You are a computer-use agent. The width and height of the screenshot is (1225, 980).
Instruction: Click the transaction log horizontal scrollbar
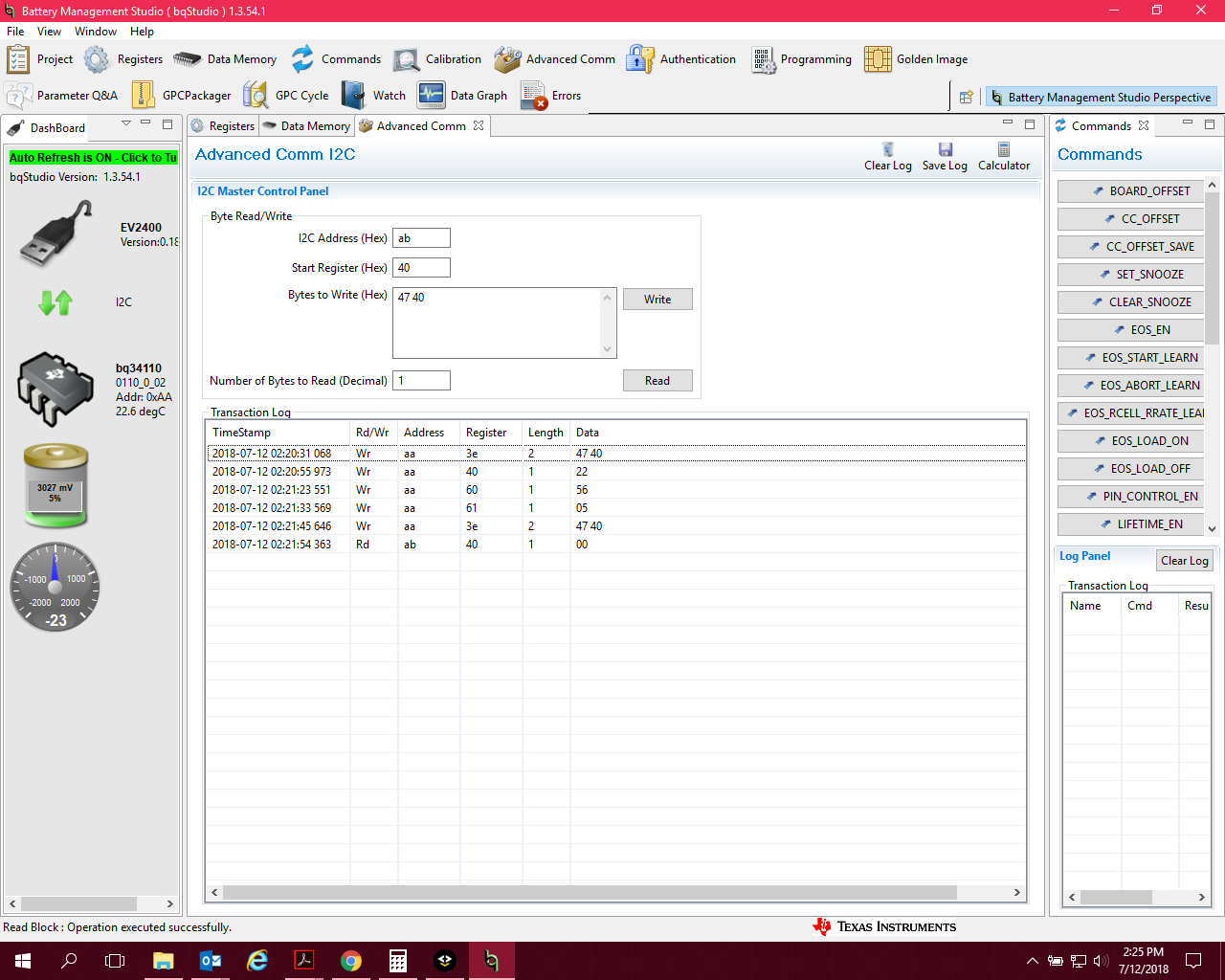589,892
